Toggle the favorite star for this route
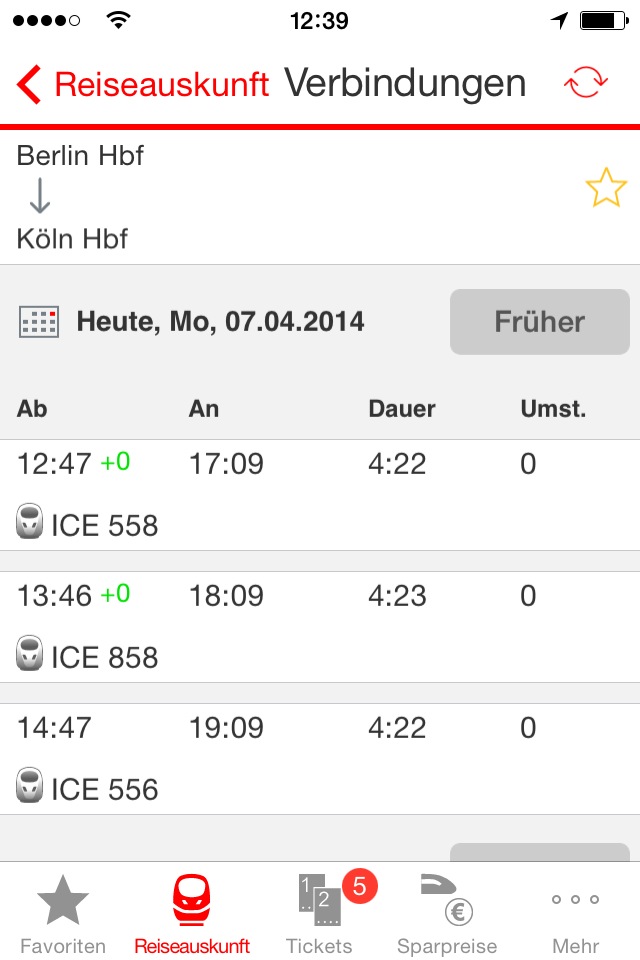Image resolution: width=640 pixels, height=960 pixels. click(605, 186)
